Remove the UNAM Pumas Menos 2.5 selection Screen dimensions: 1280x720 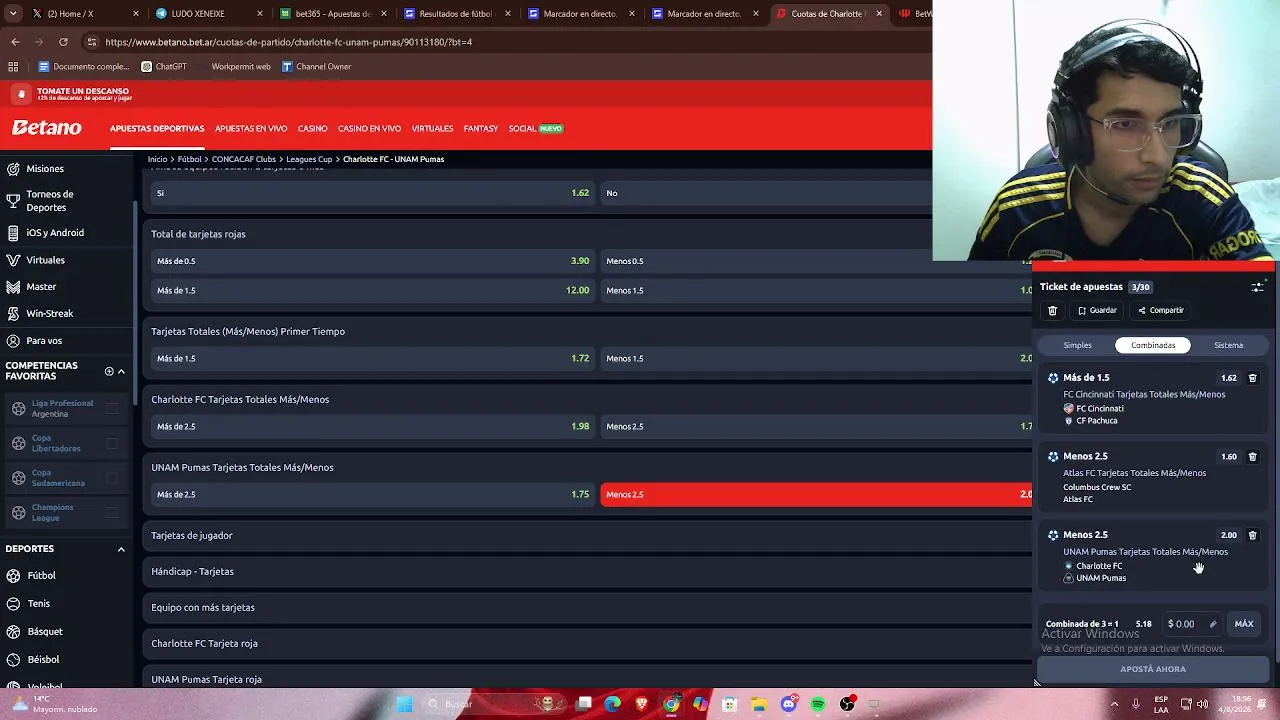[x=1252, y=535]
